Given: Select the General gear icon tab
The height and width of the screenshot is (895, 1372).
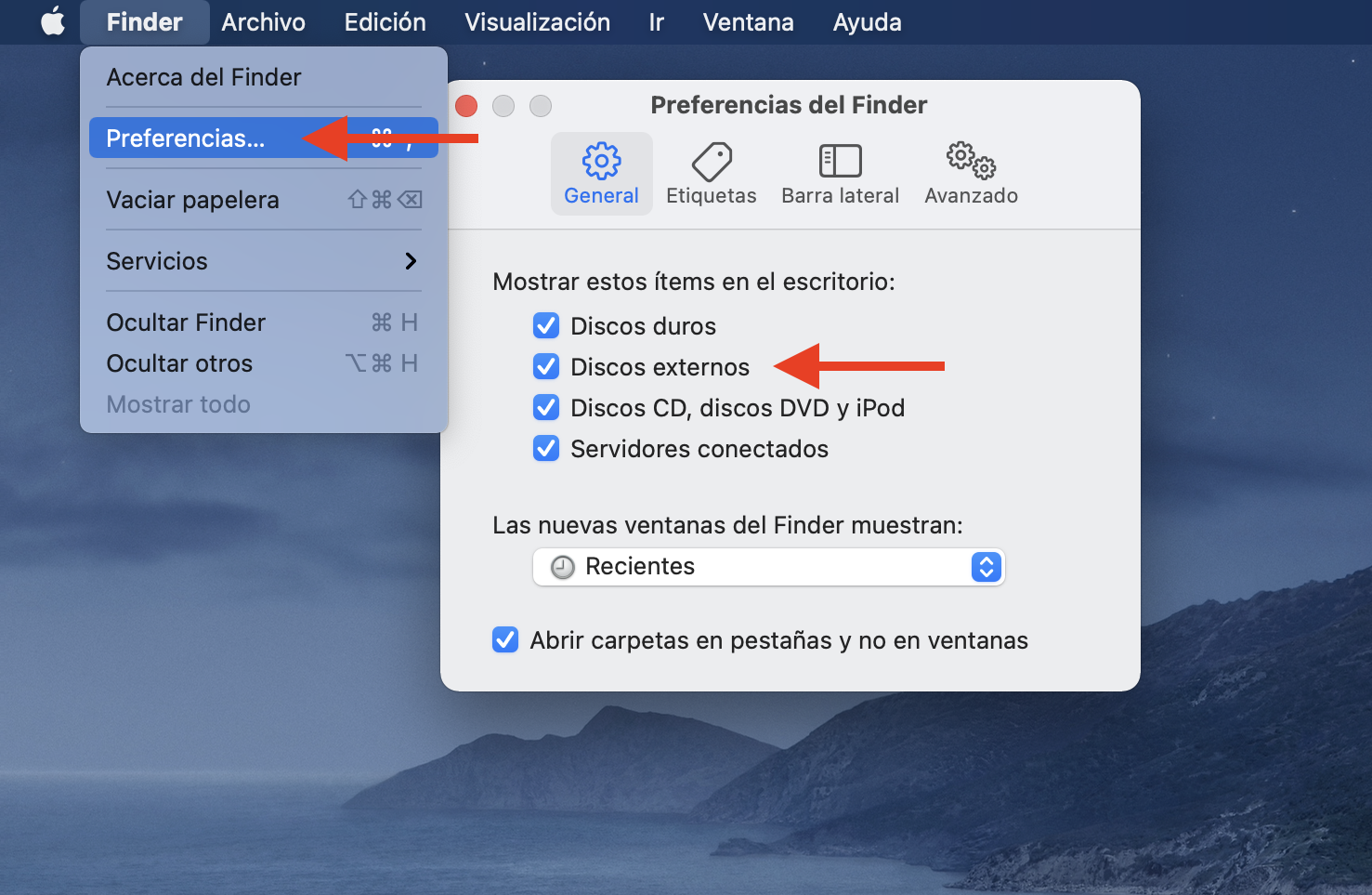Looking at the screenshot, I should coord(602,174).
